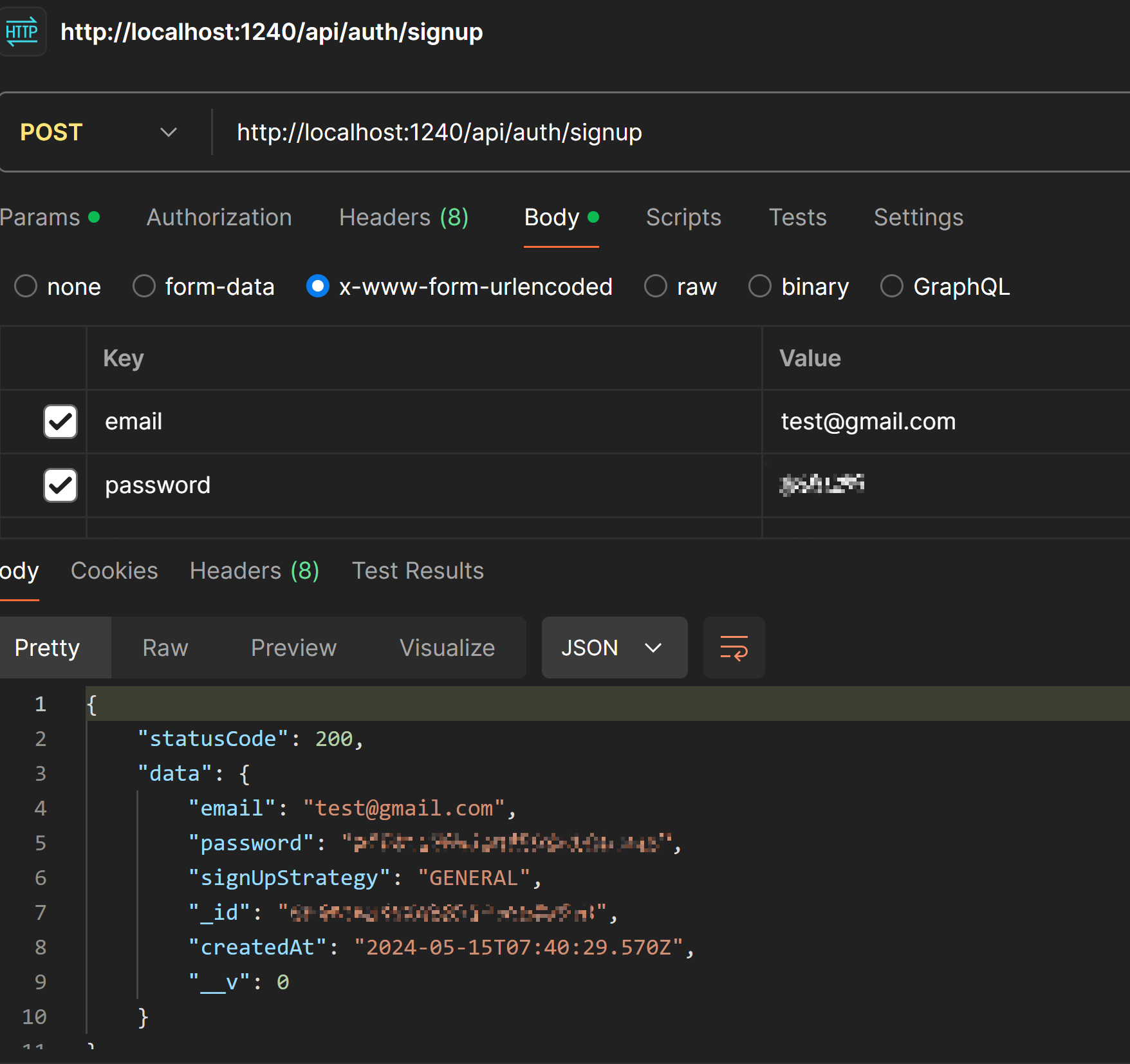This screenshot has width=1130, height=1064.
Task: Uncheck the email parameter checkbox
Action: coord(60,422)
